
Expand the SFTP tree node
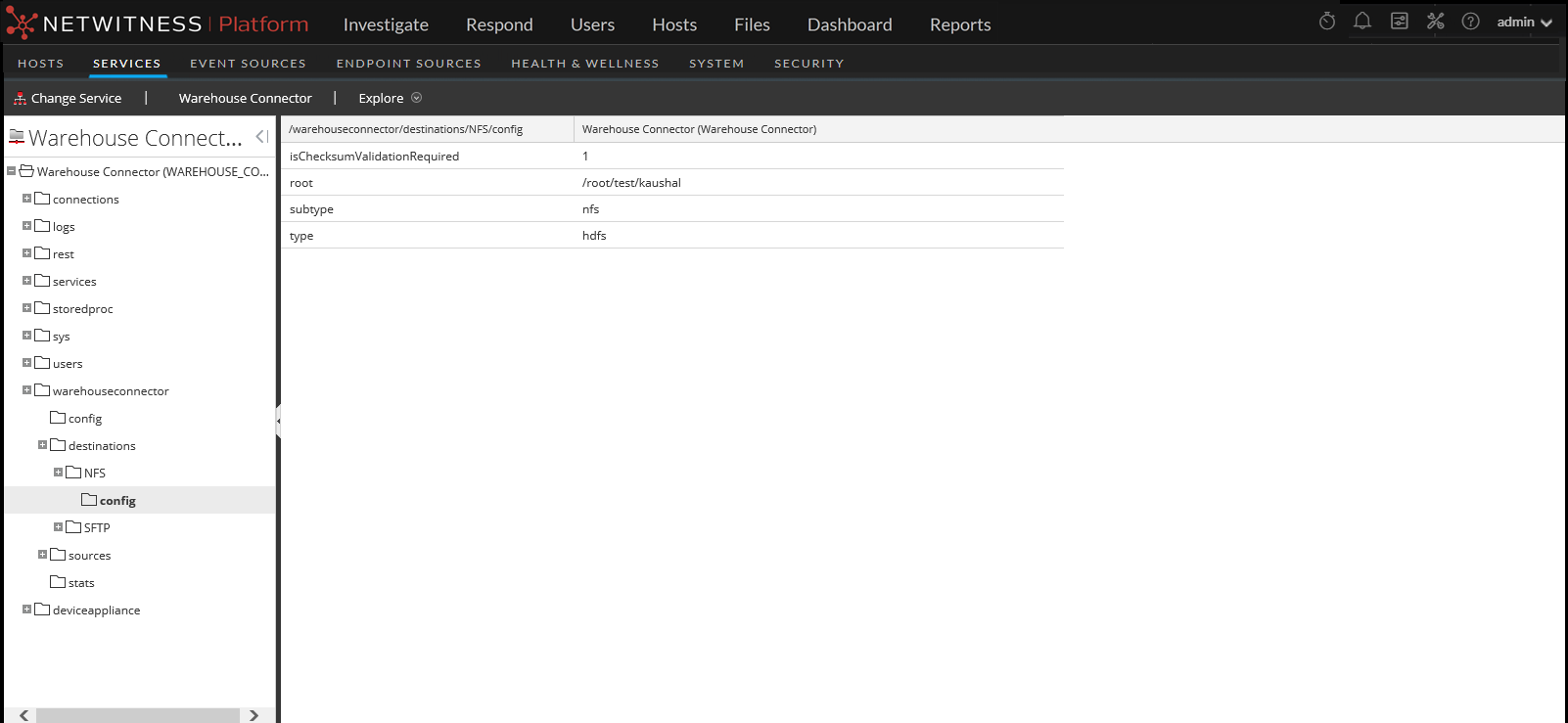[x=59, y=527]
